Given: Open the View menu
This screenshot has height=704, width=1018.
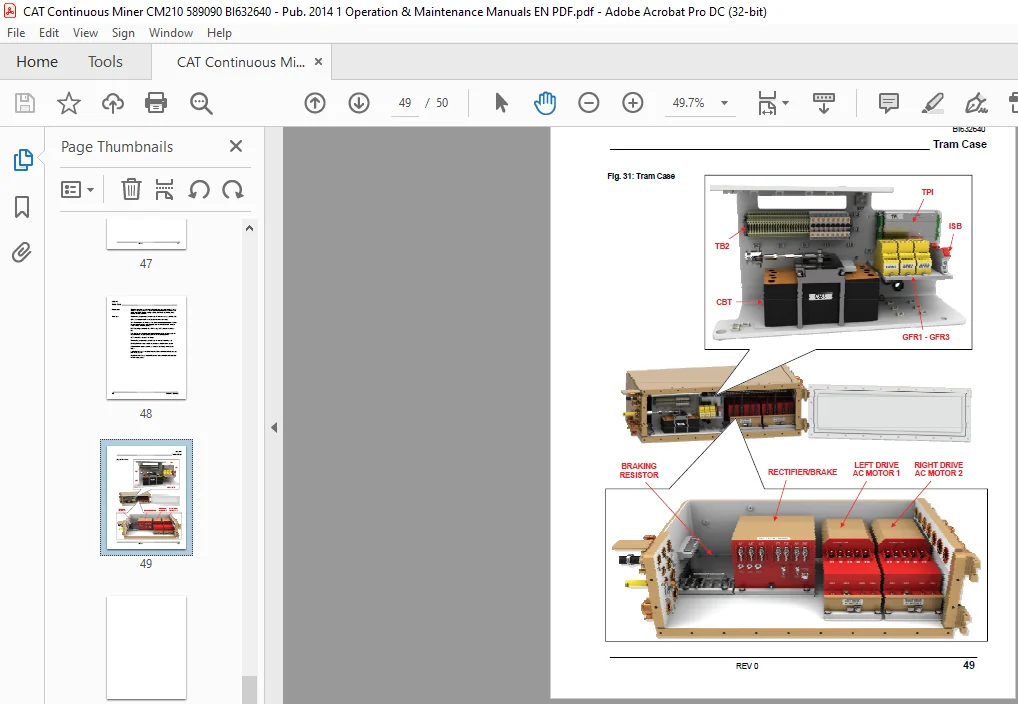Looking at the screenshot, I should tap(85, 32).
